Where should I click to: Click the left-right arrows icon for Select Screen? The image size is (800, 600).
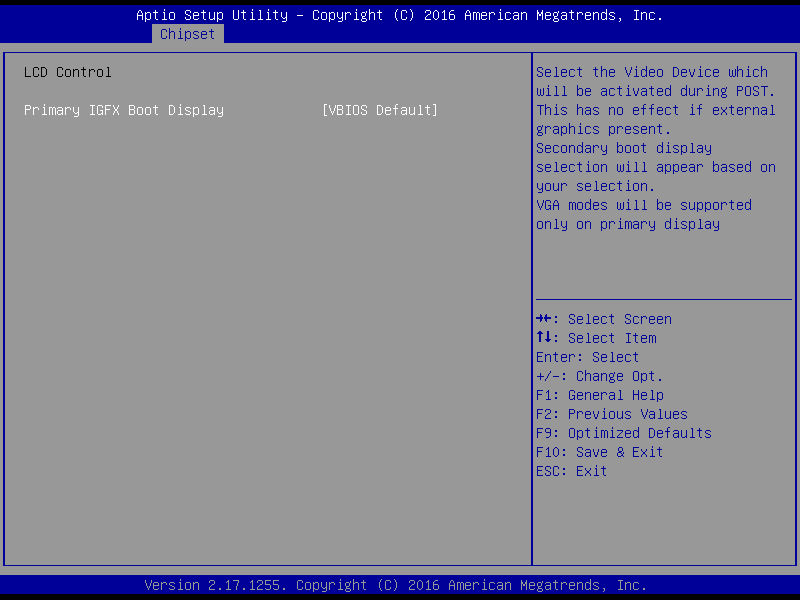pyautogui.click(x=545, y=319)
